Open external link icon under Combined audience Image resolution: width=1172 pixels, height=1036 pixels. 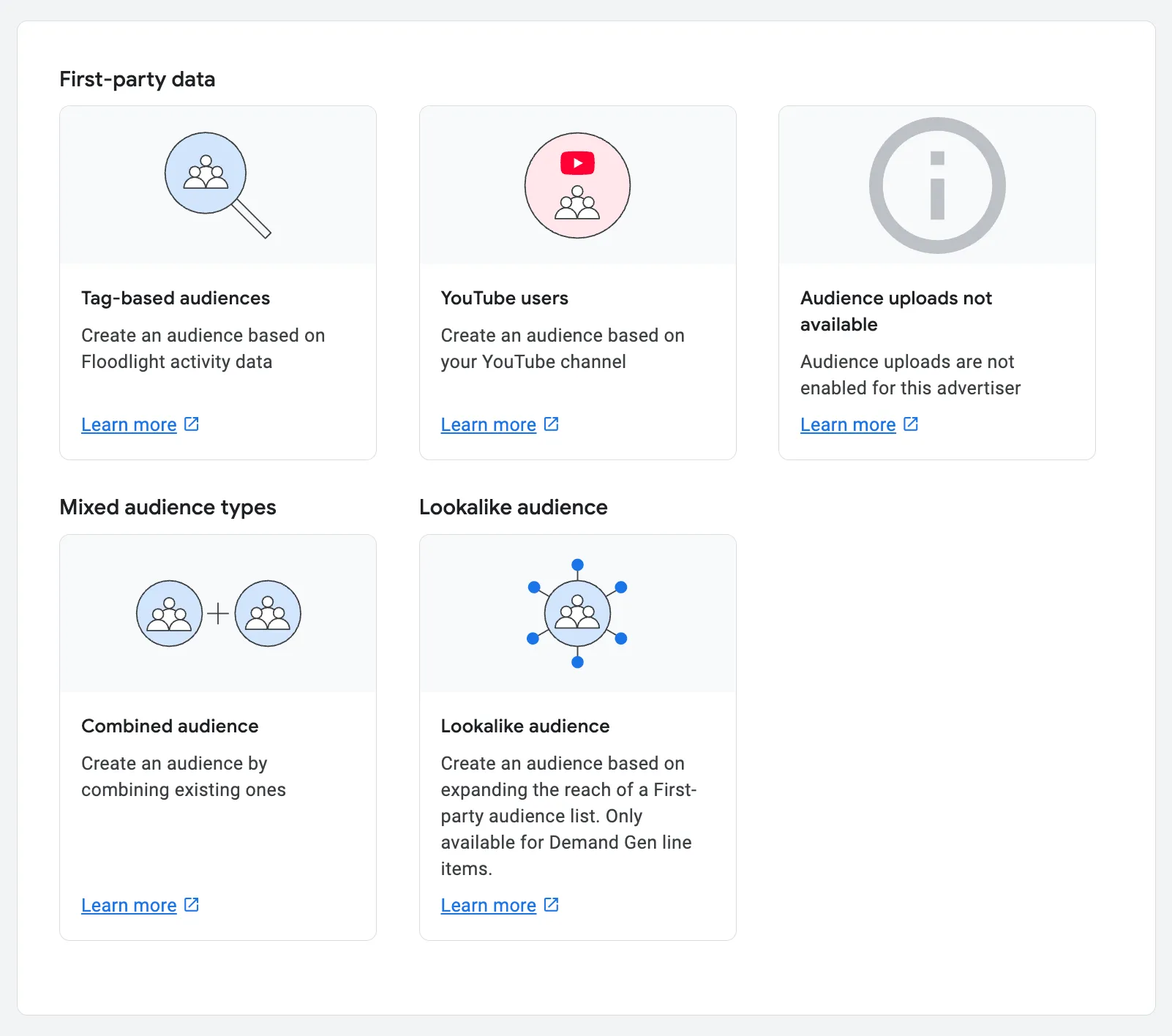(x=192, y=904)
